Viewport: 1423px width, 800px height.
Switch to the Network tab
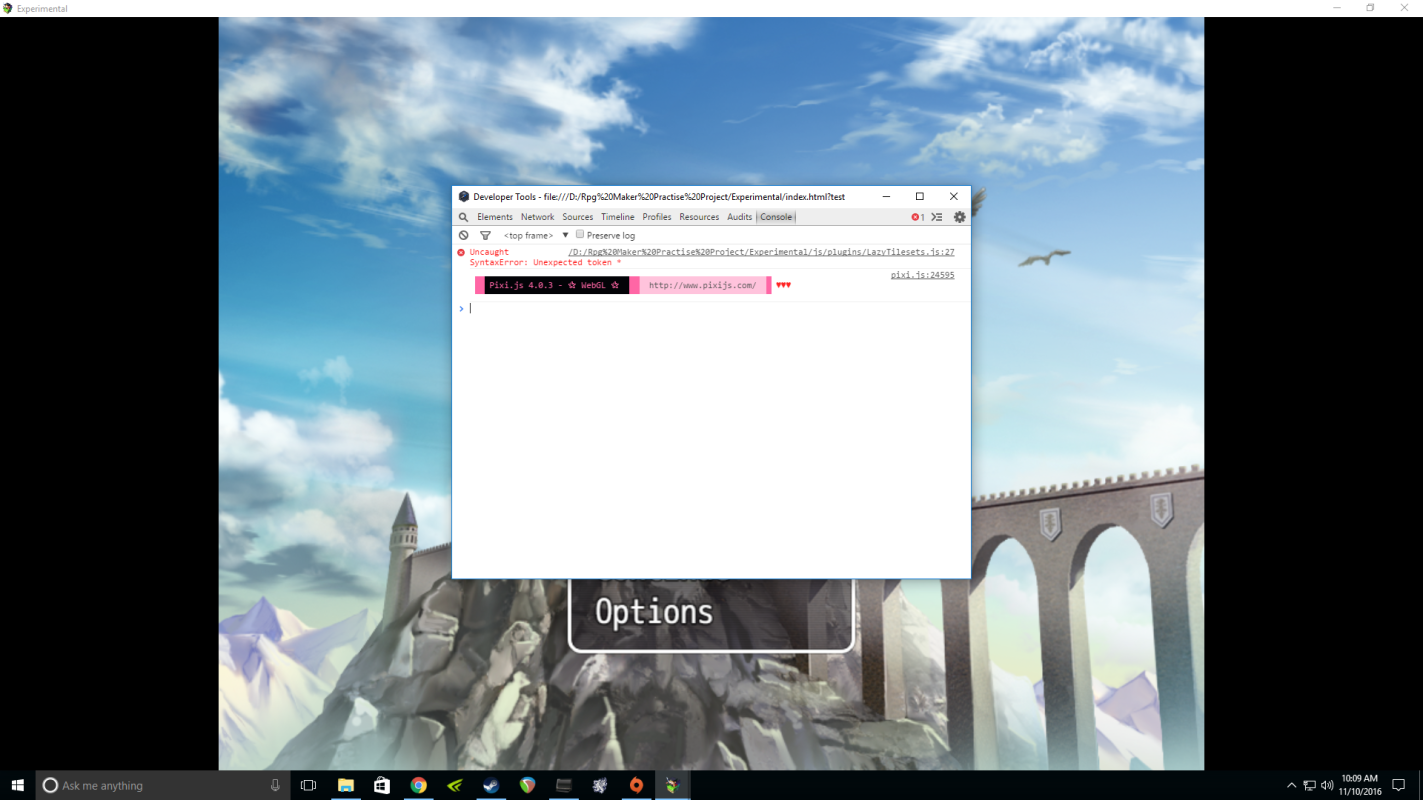point(537,217)
